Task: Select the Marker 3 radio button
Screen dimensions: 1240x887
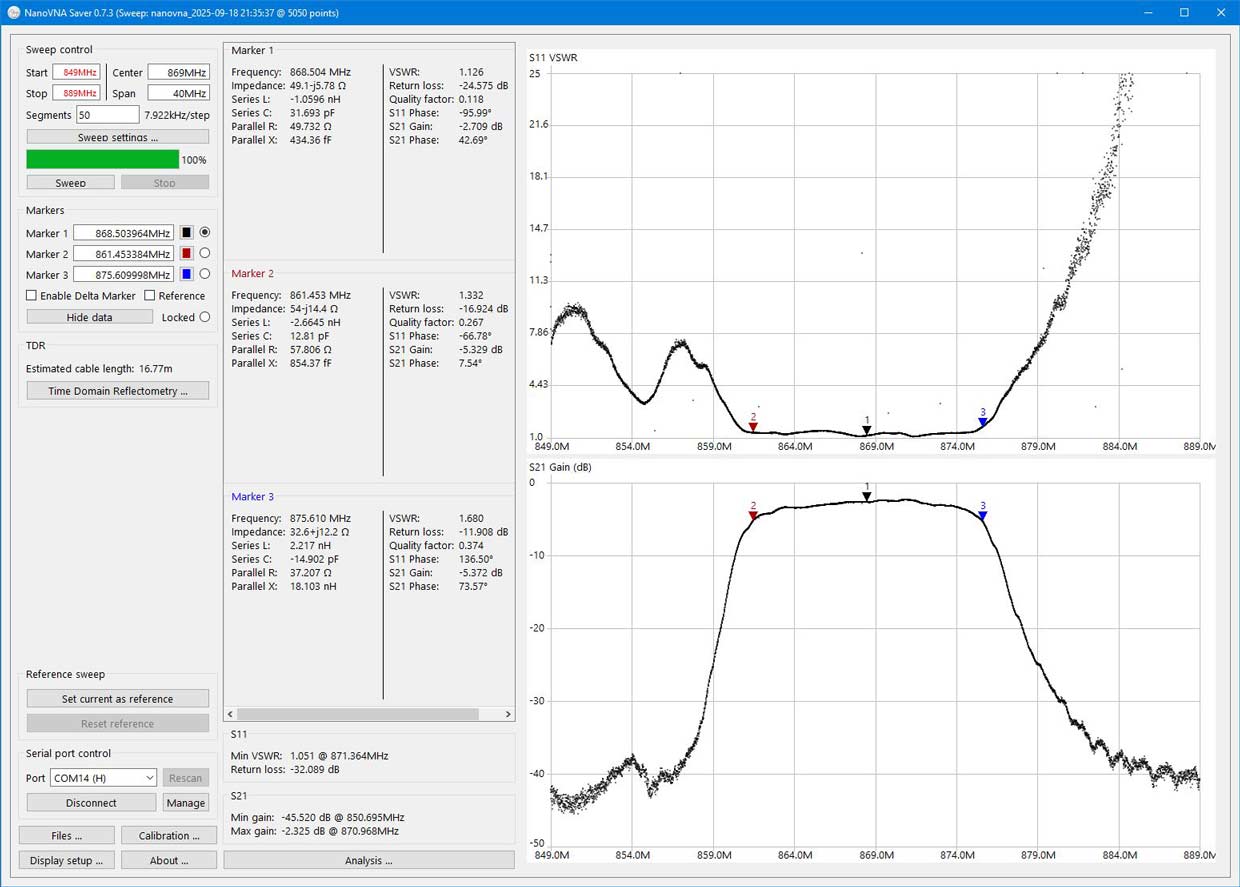Action: point(205,274)
